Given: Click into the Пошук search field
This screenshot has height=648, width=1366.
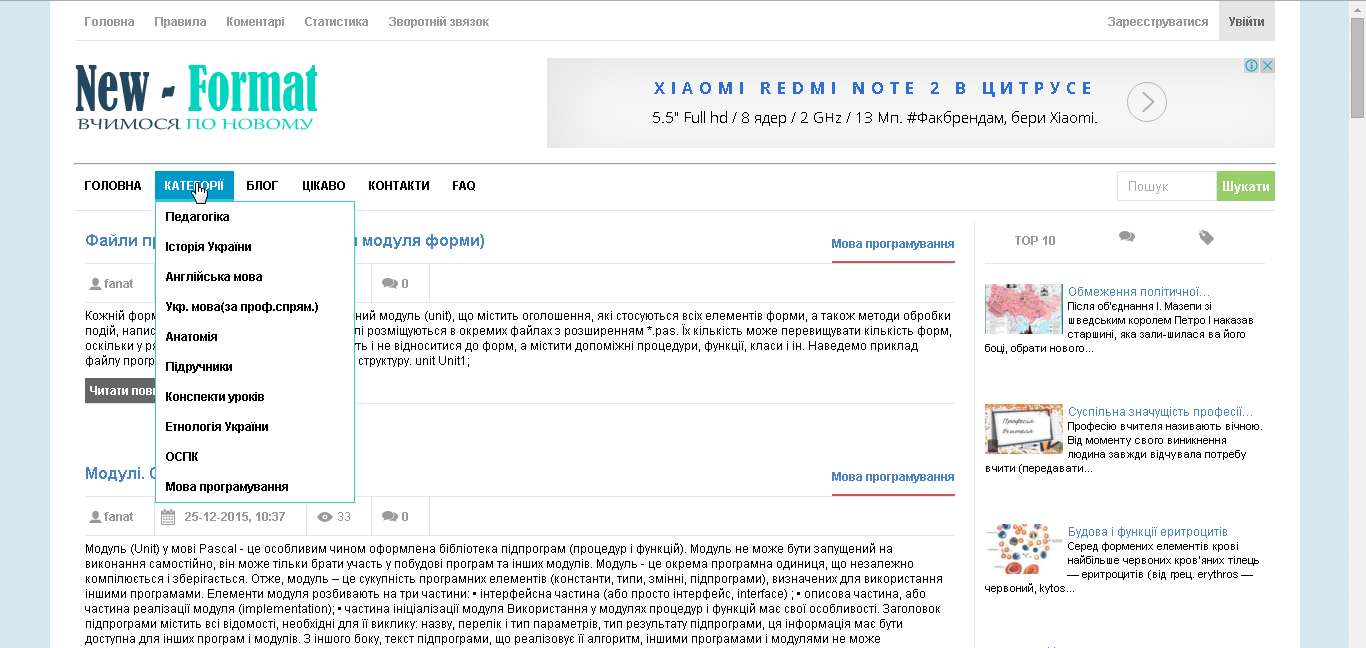Looking at the screenshot, I should tap(1166, 187).
